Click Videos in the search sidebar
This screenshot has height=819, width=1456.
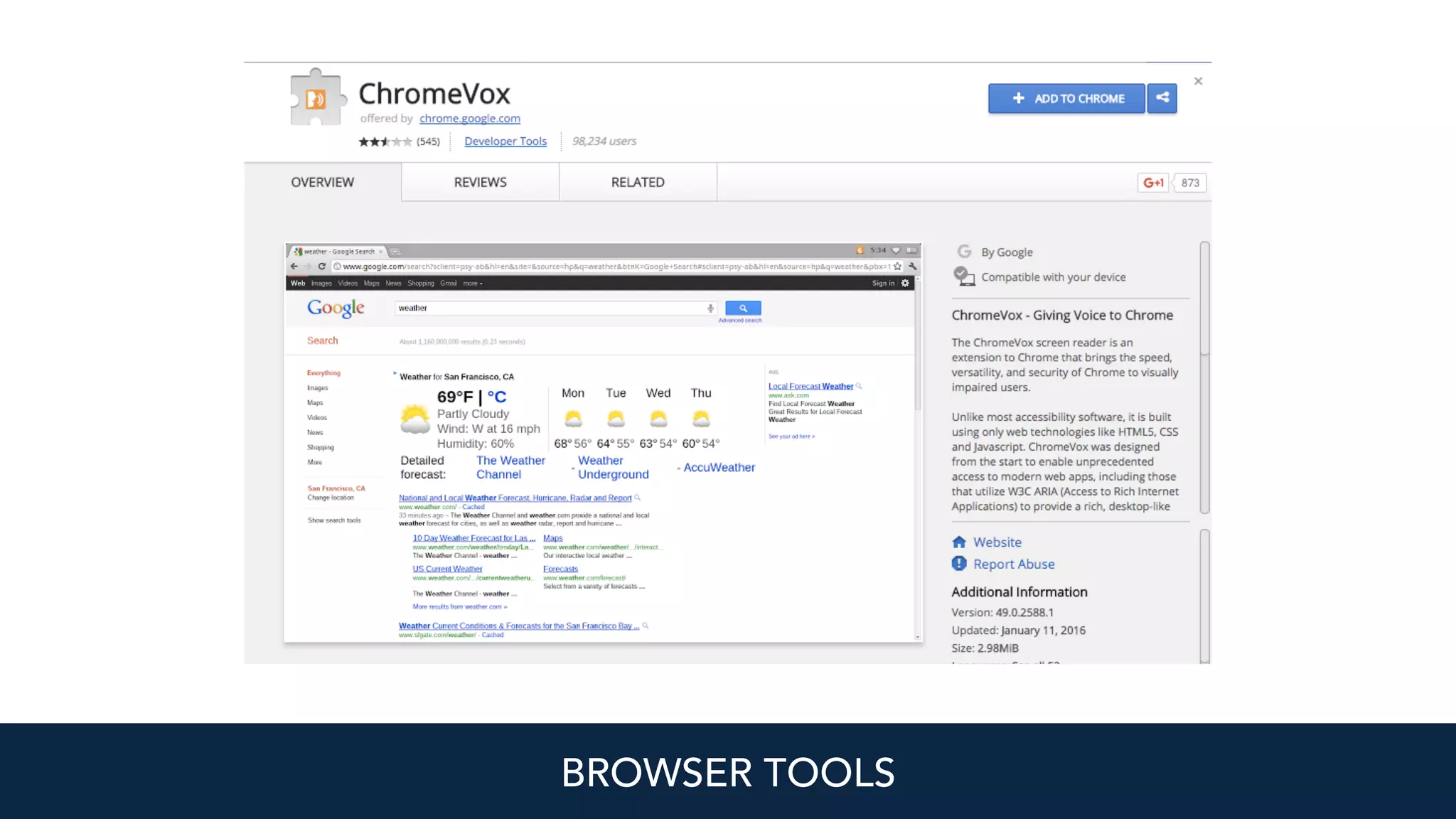coord(317,417)
